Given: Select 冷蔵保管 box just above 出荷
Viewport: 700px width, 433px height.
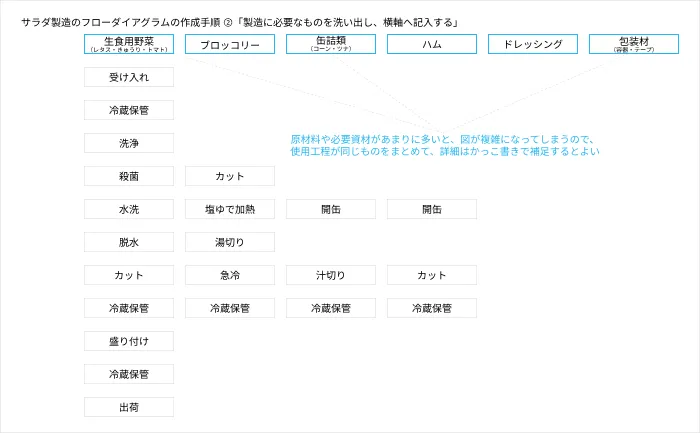Looking at the screenshot, I should [129, 374].
